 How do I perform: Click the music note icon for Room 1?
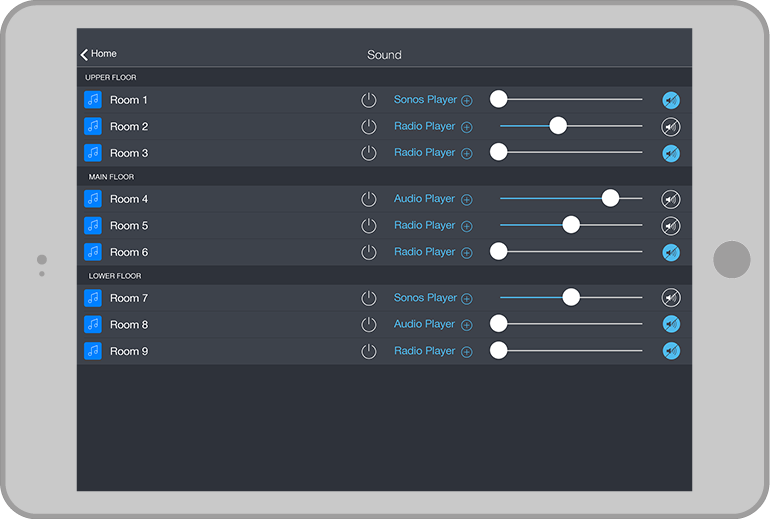(93, 100)
